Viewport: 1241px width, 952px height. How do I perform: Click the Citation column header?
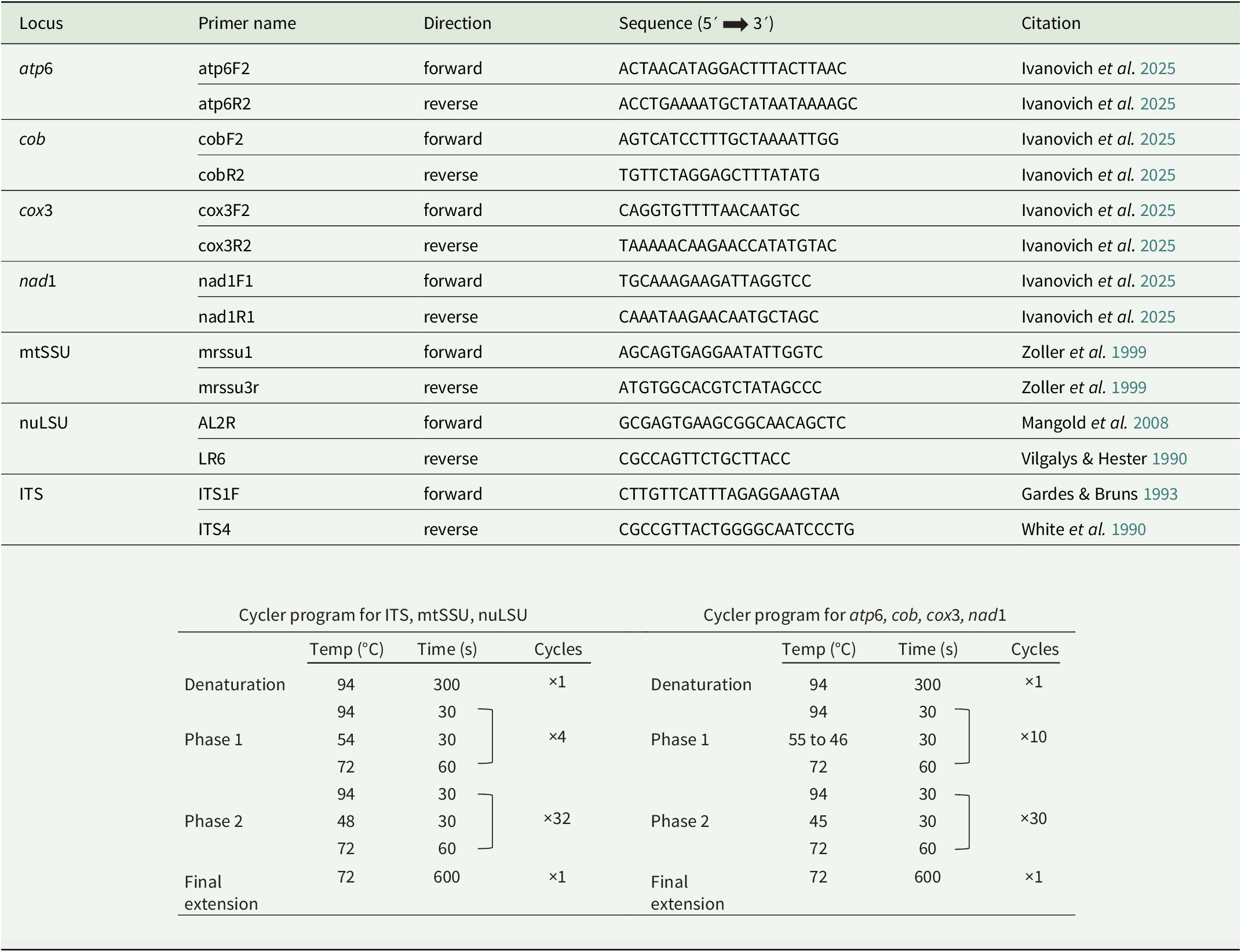click(x=1050, y=23)
